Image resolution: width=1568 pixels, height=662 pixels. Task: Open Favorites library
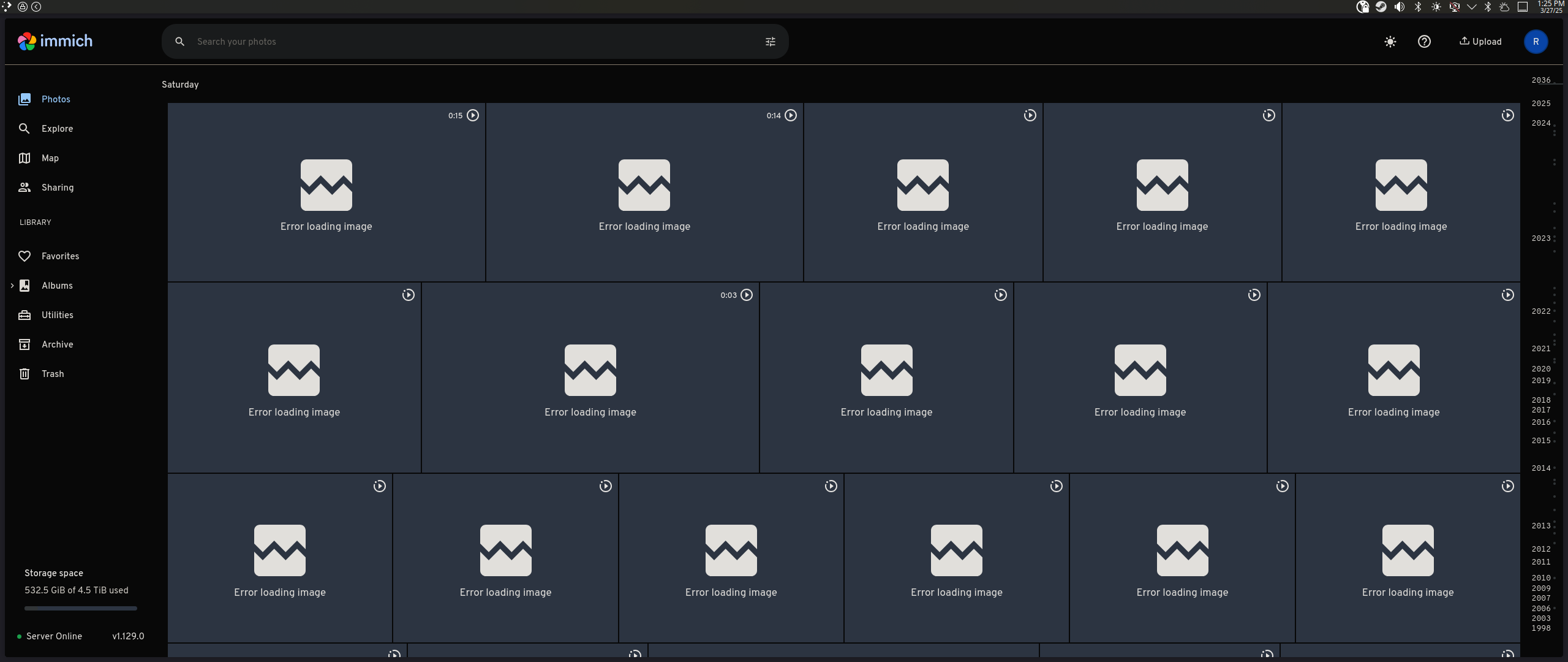[60, 256]
